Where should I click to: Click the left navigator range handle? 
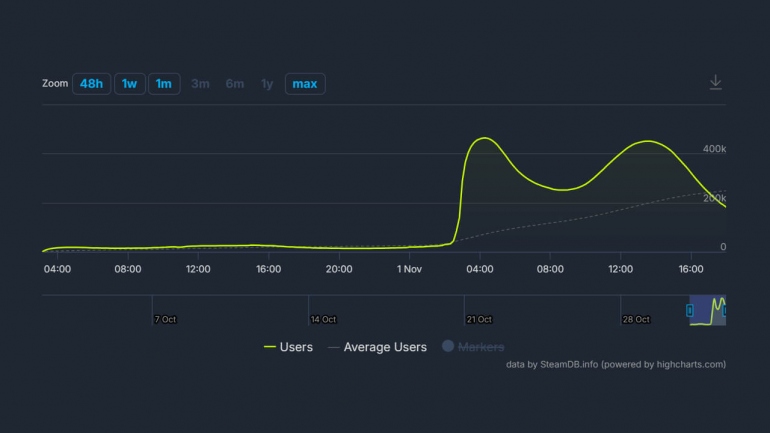[x=690, y=311]
